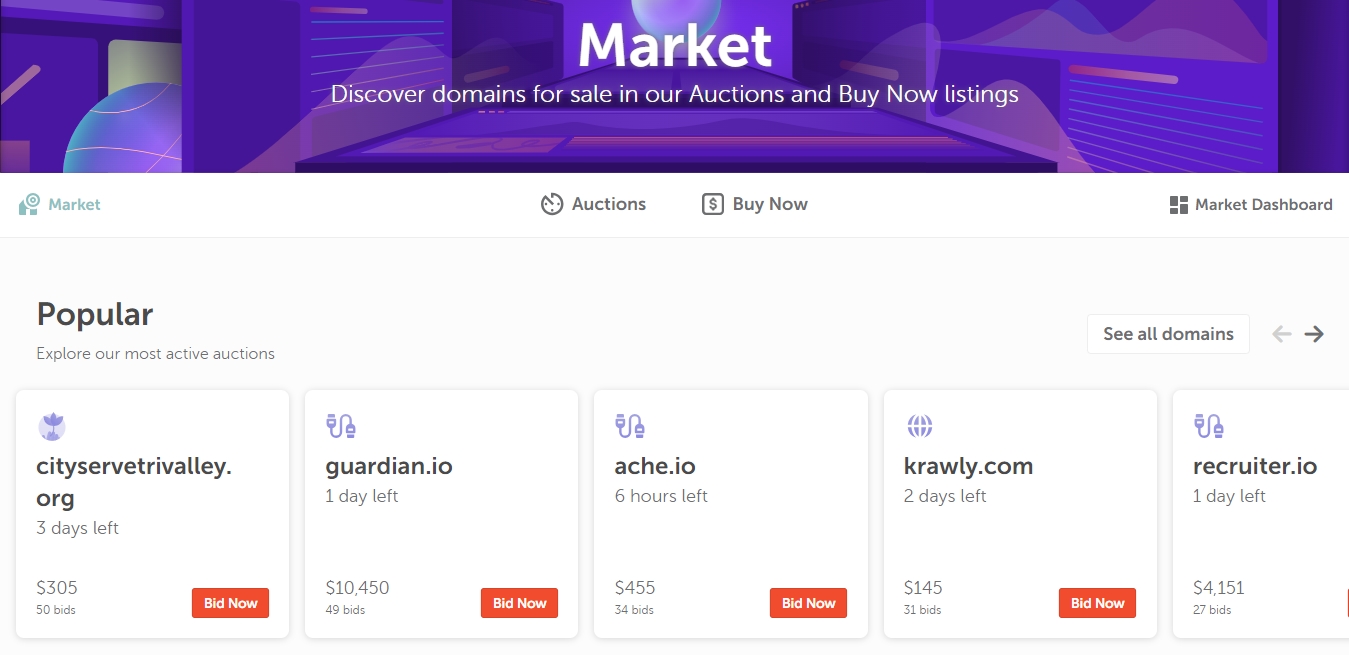
Task: Click the previous left arrow in Popular
Action: point(1282,334)
